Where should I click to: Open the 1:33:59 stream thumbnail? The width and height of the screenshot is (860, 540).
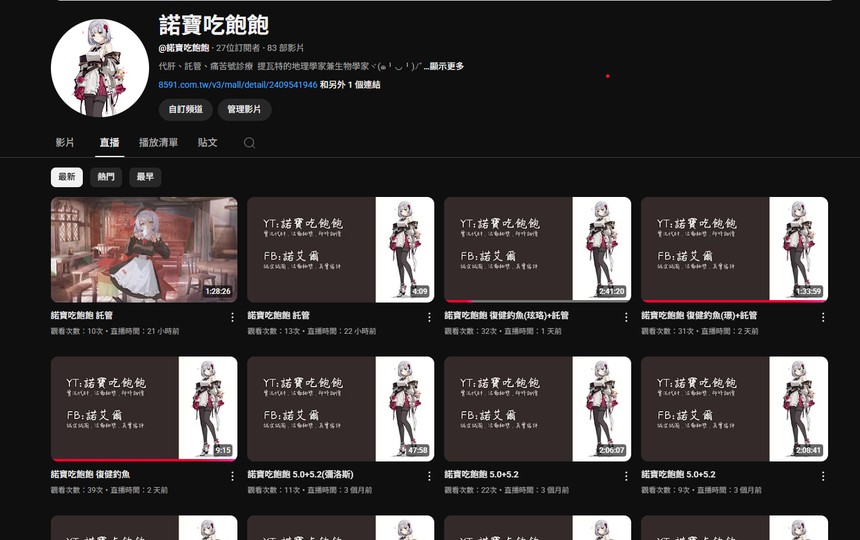point(734,249)
